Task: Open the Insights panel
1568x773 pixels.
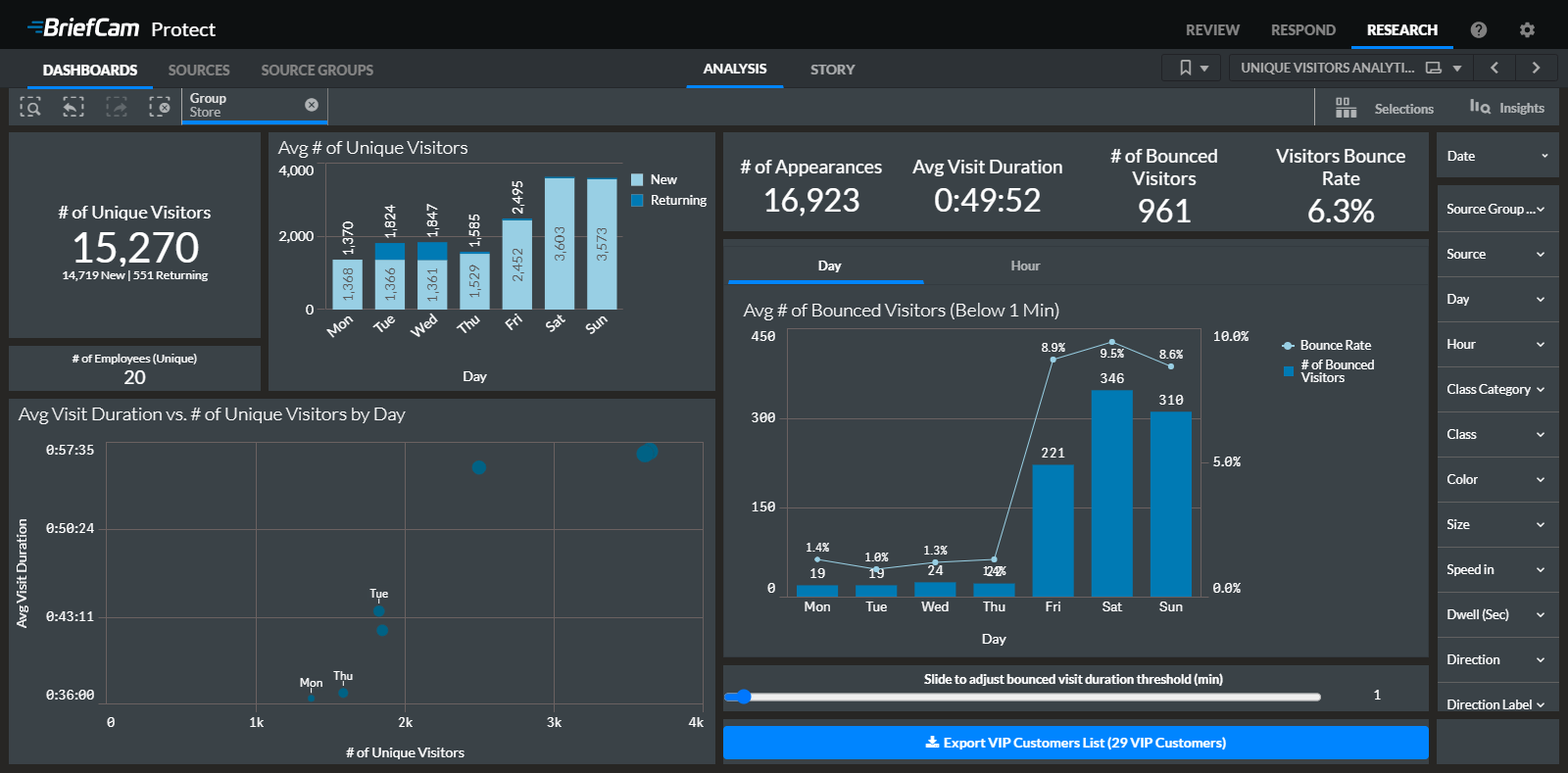Action: click(x=1506, y=108)
